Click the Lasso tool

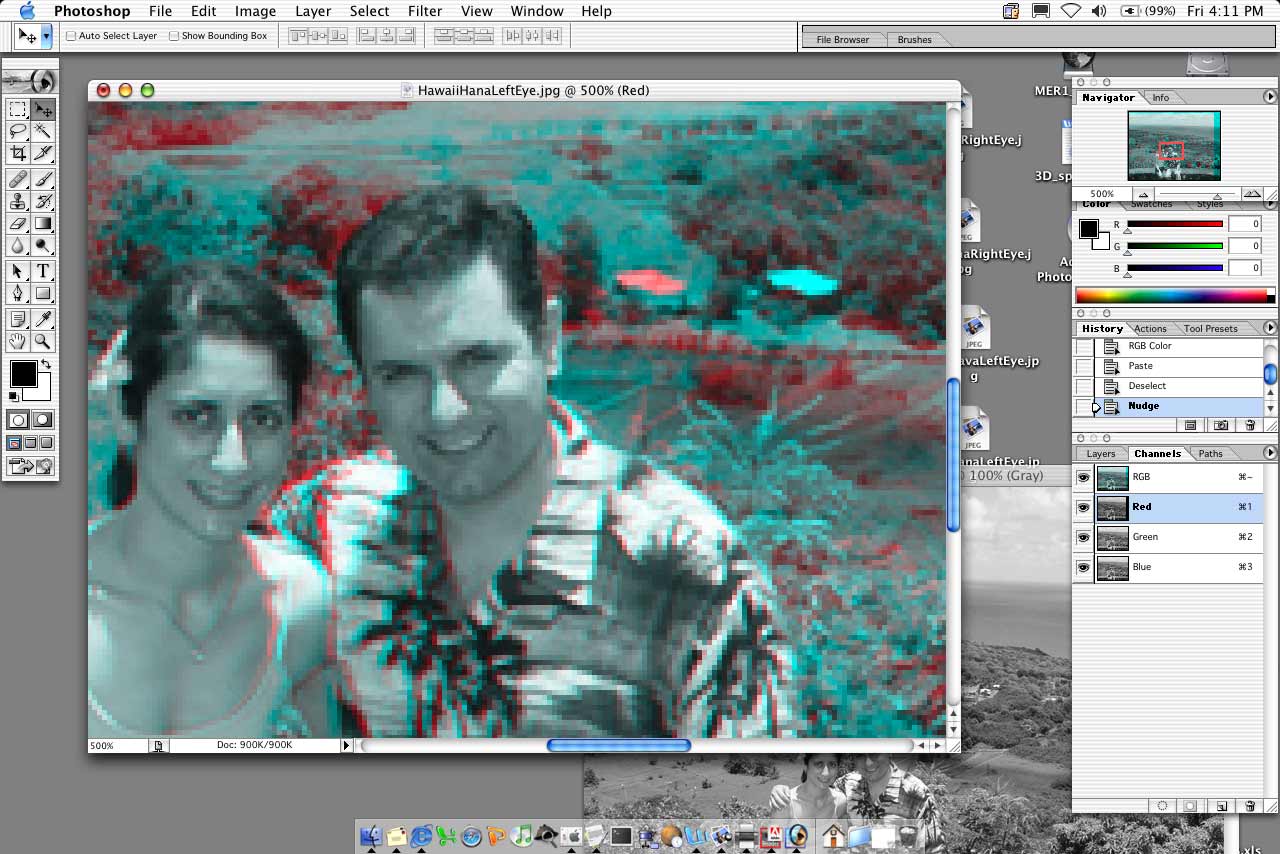(18, 132)
